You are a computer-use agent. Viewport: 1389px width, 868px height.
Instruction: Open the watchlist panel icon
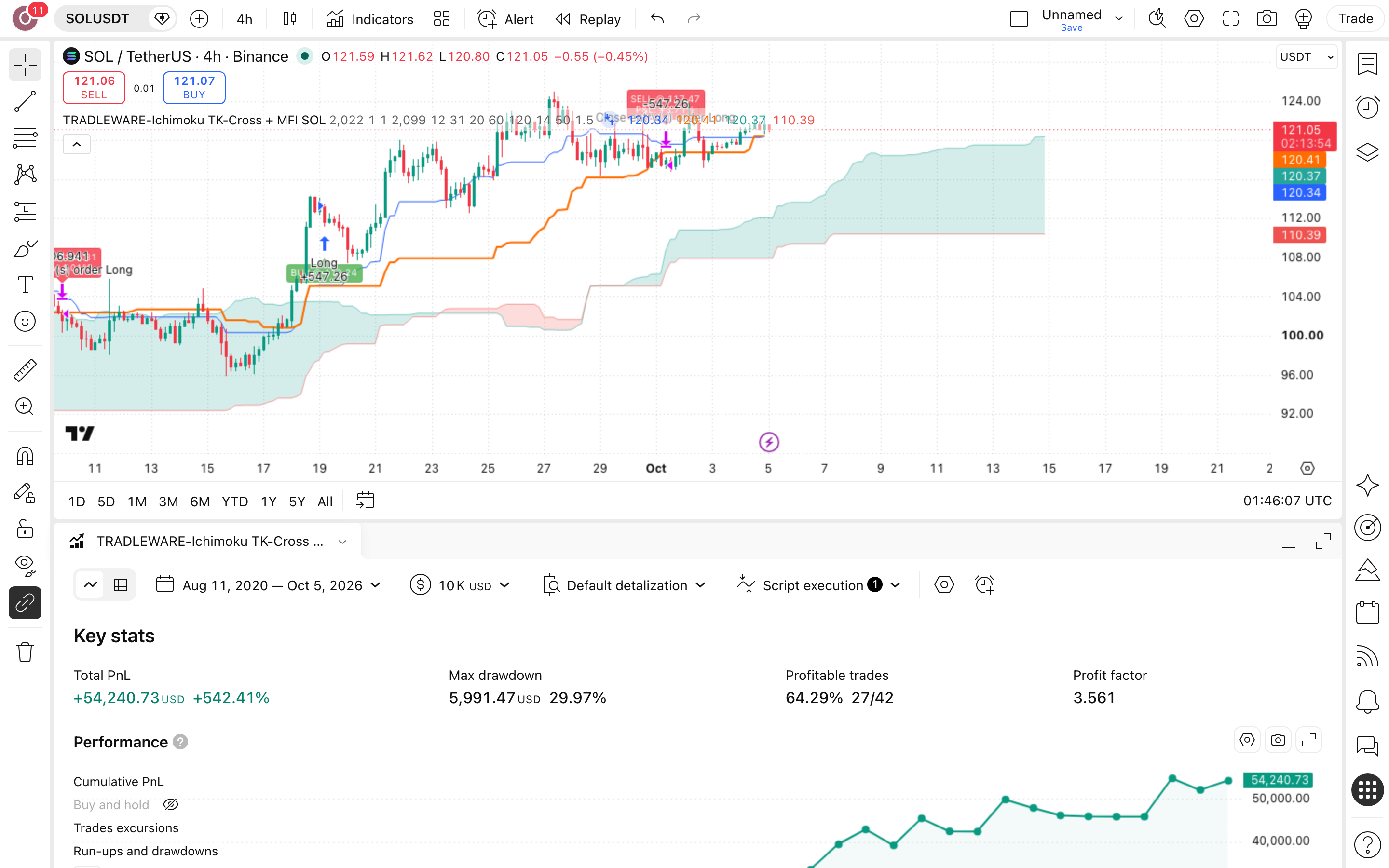pos(1367,64)
